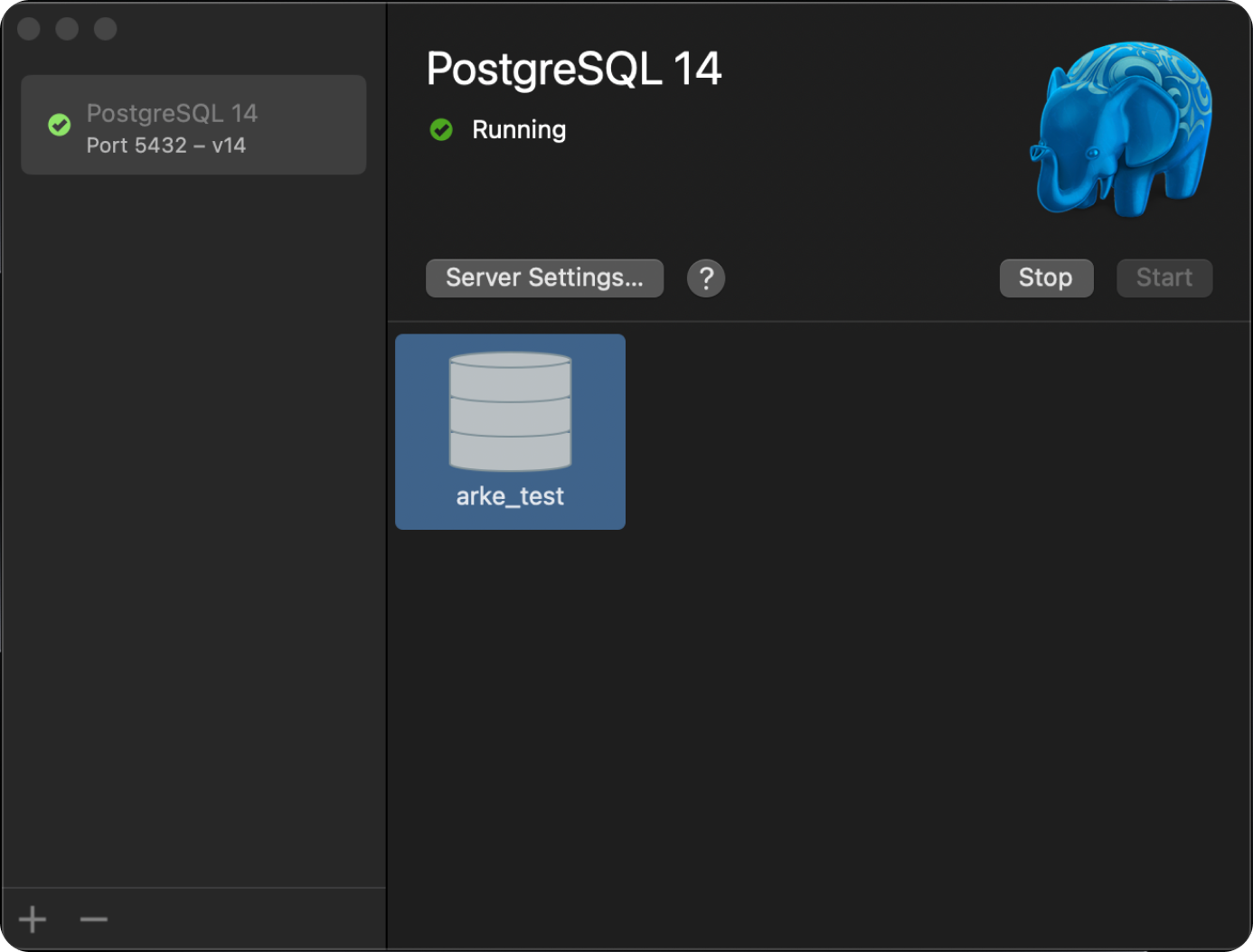The image size is (1253, 952).
Task: Select the PostgreSQL 14 server in sidebar
Action: pos(193,125)
